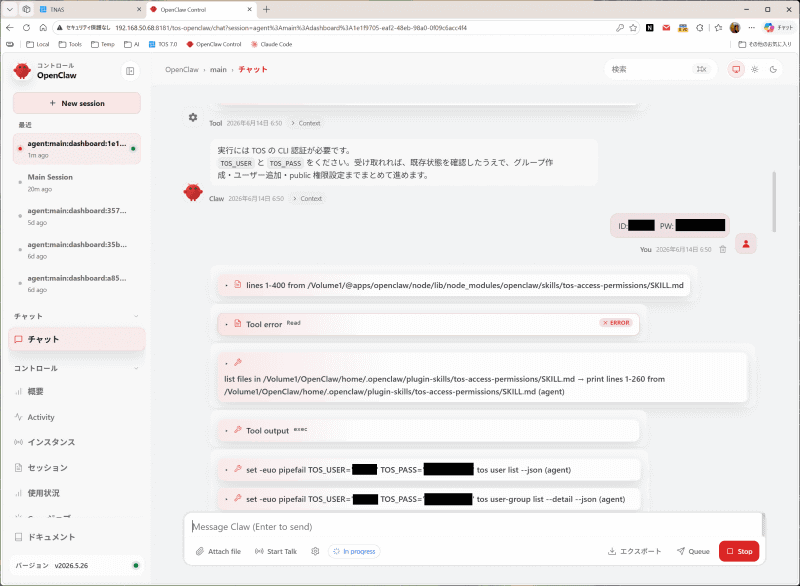Open the ドキュメント sidebar link
This screenshot has height=586, width=800.
tap(77, 537)
